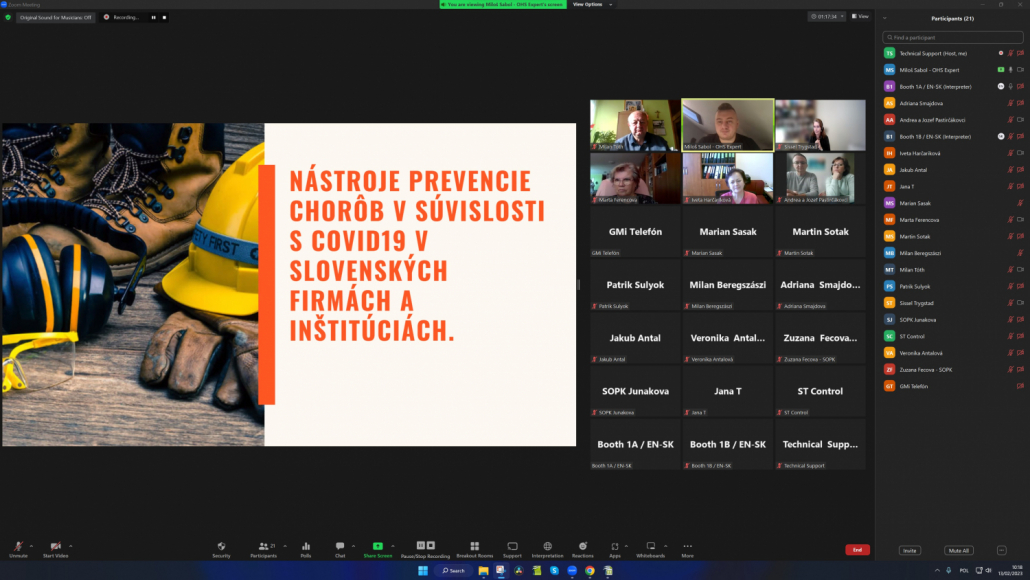This screenshot has width=1030, height=580.
Task: Open the Security shield icon
Action: pos(221,547)
